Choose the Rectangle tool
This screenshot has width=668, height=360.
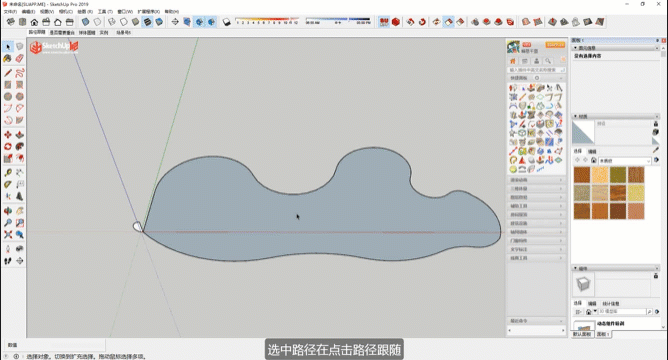(8, 85)
